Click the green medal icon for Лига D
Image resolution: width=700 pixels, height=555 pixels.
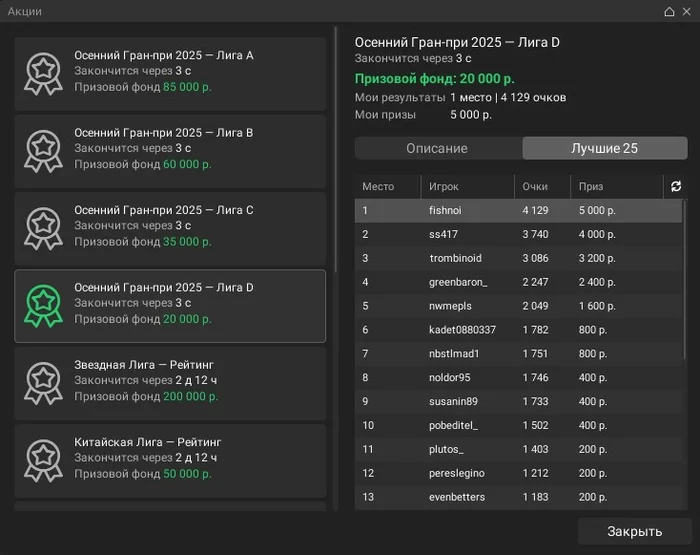[43, 306]
